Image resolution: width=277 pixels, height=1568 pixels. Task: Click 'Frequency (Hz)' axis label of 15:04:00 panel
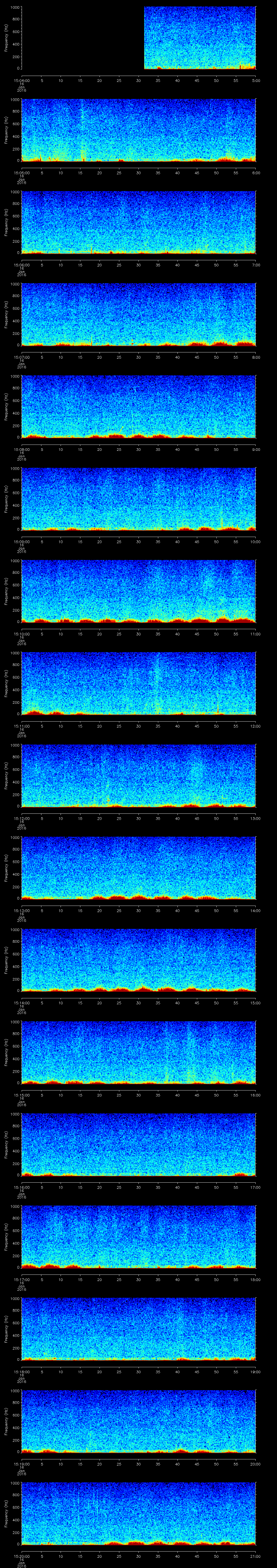pos(7,38)
